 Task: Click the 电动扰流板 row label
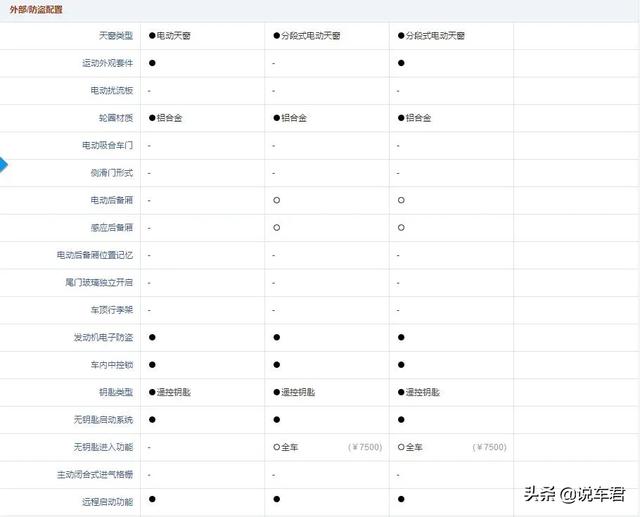pyautogui.click(x=111, y=91)
